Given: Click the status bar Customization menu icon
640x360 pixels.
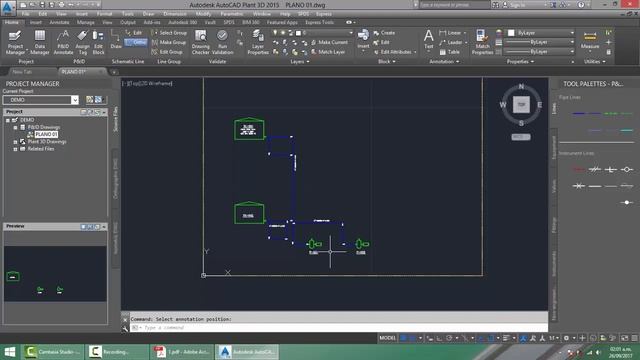Looking at the screenshot, I should 634,338.
